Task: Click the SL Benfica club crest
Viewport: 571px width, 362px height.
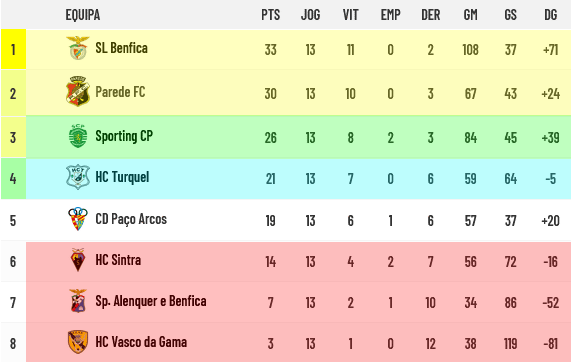Action: [78, 48]
